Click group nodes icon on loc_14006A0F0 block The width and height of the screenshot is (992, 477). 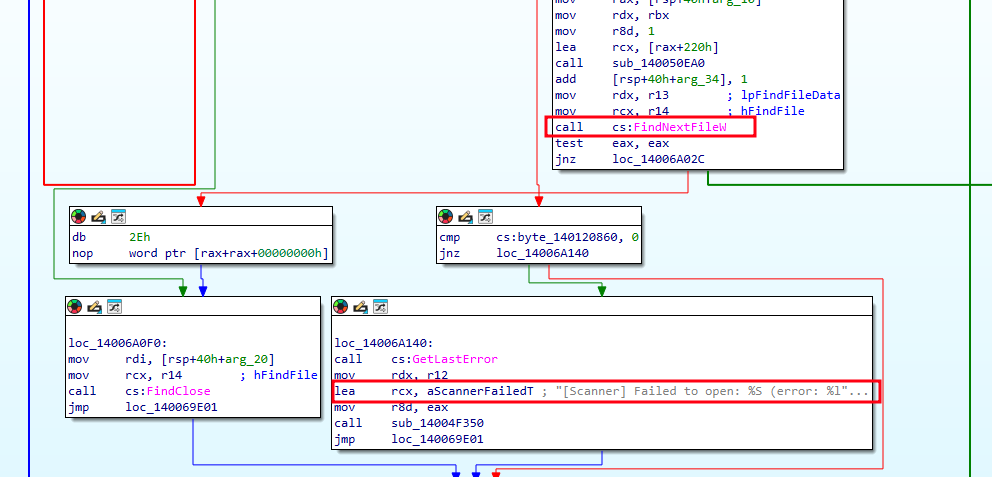[115, 306]
